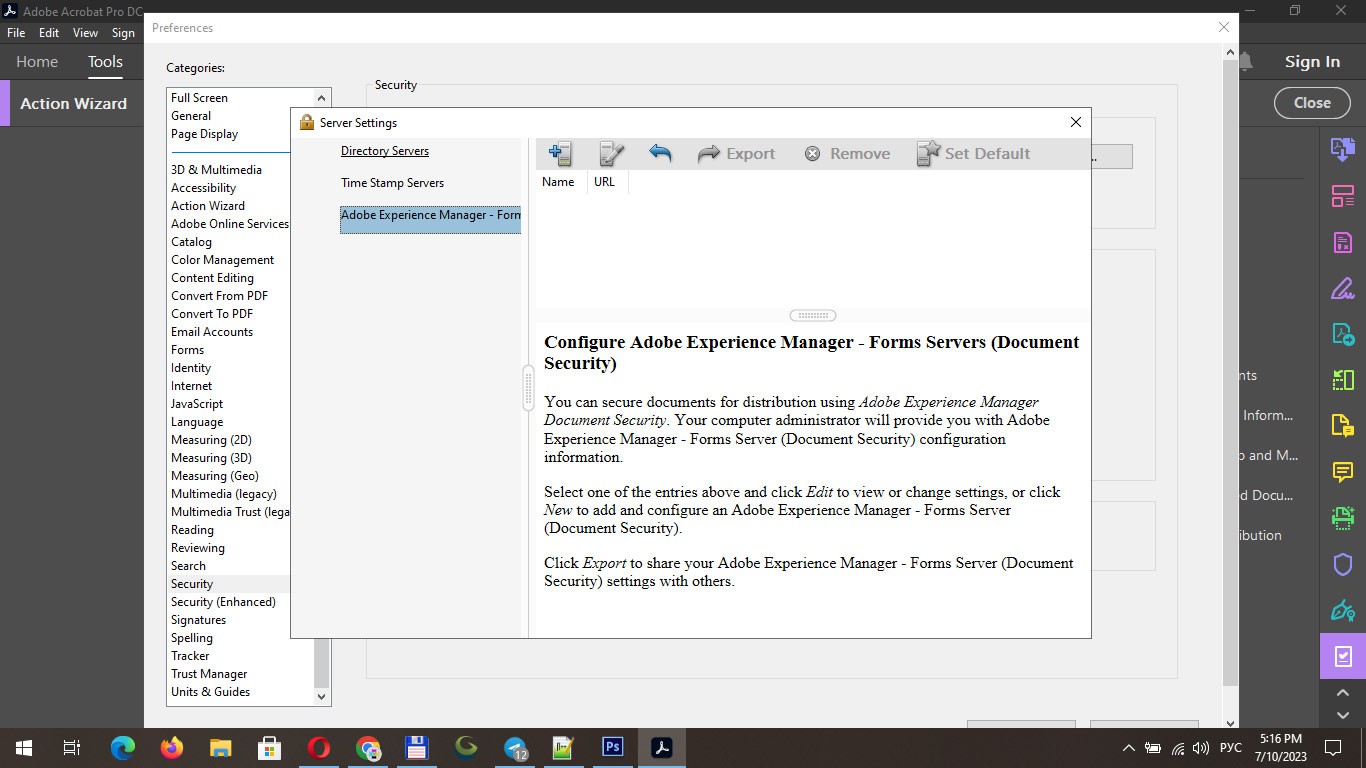
Task: Show hidden system tray icons chevron
Action: 1129,748
